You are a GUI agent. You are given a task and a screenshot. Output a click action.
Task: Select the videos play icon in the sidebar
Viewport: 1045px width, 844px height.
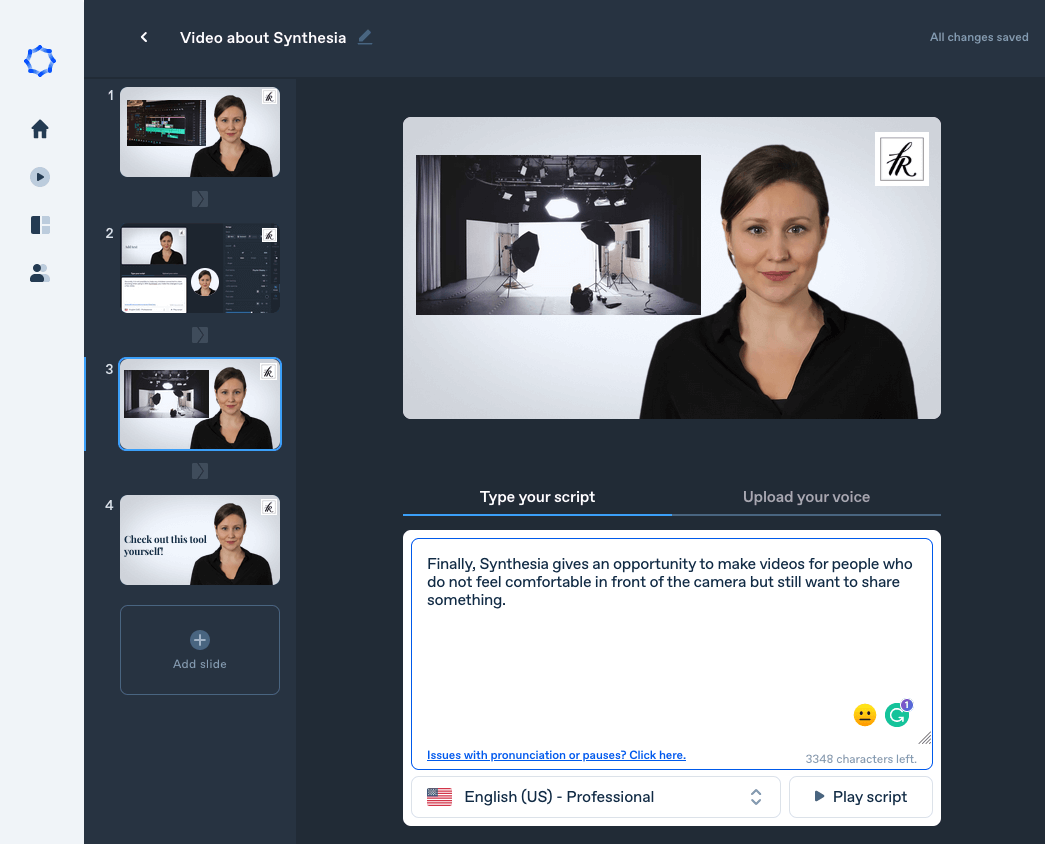click(x=39, y=176)
